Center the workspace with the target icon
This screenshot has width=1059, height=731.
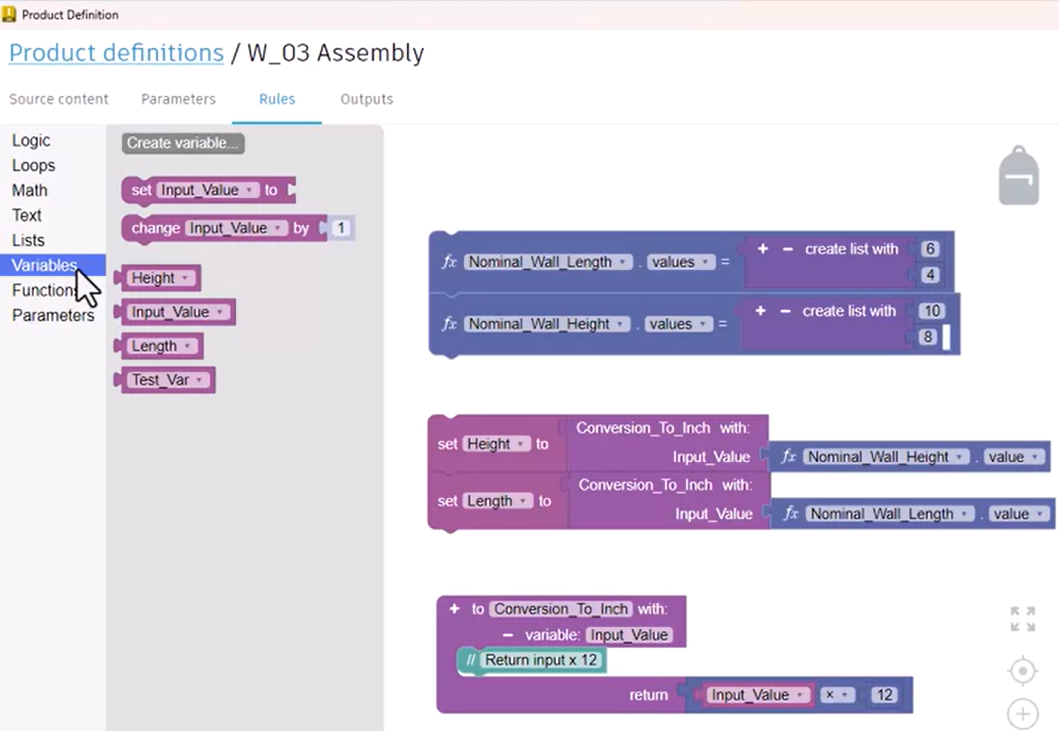[x=1023, y=672]
